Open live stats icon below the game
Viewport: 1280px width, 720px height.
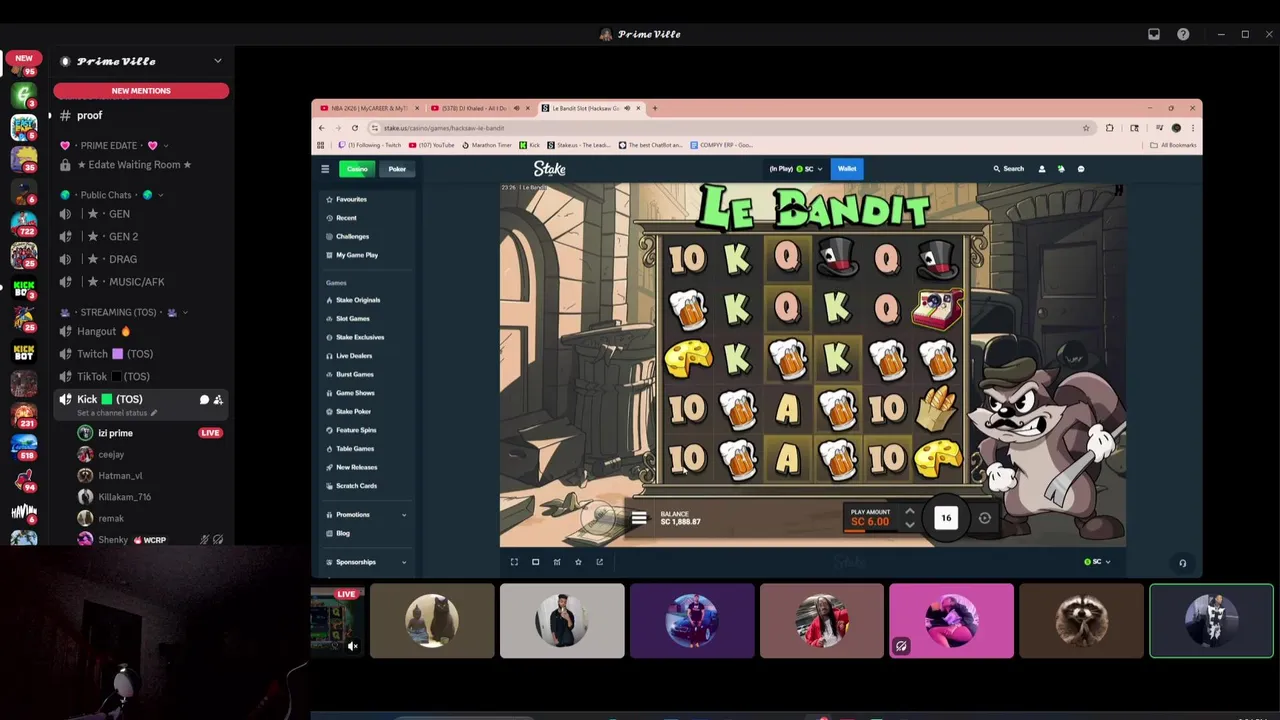557,562
